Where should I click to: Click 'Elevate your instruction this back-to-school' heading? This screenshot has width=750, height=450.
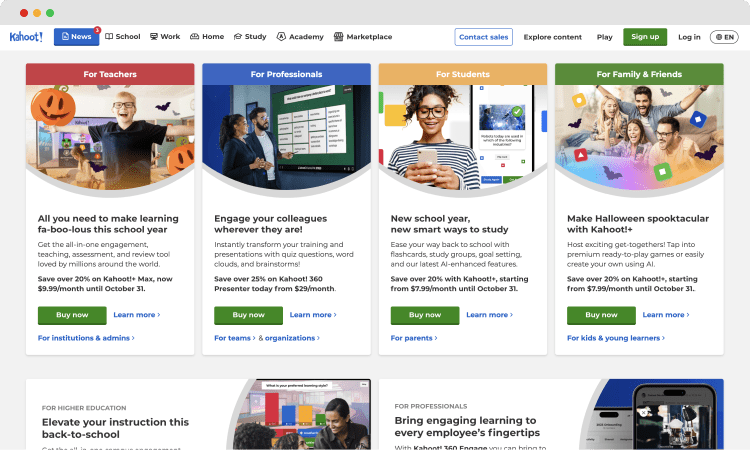pyautogui.click(x=115, y=428)
